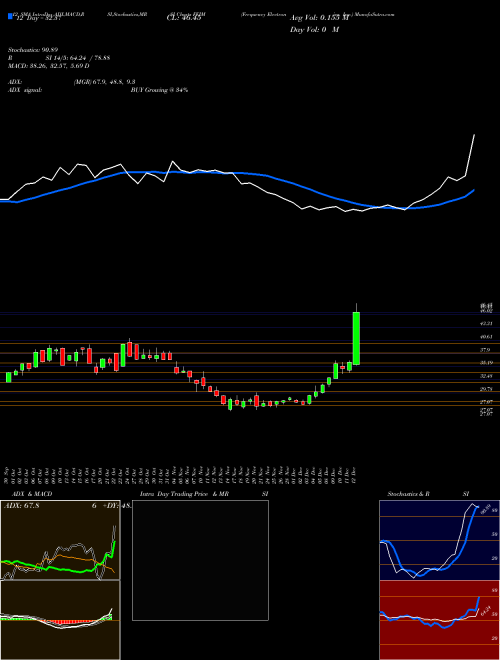This screenshot has width=500, height=660.
Task: Click the 37.9 price level label
Action: click(485, 350)
